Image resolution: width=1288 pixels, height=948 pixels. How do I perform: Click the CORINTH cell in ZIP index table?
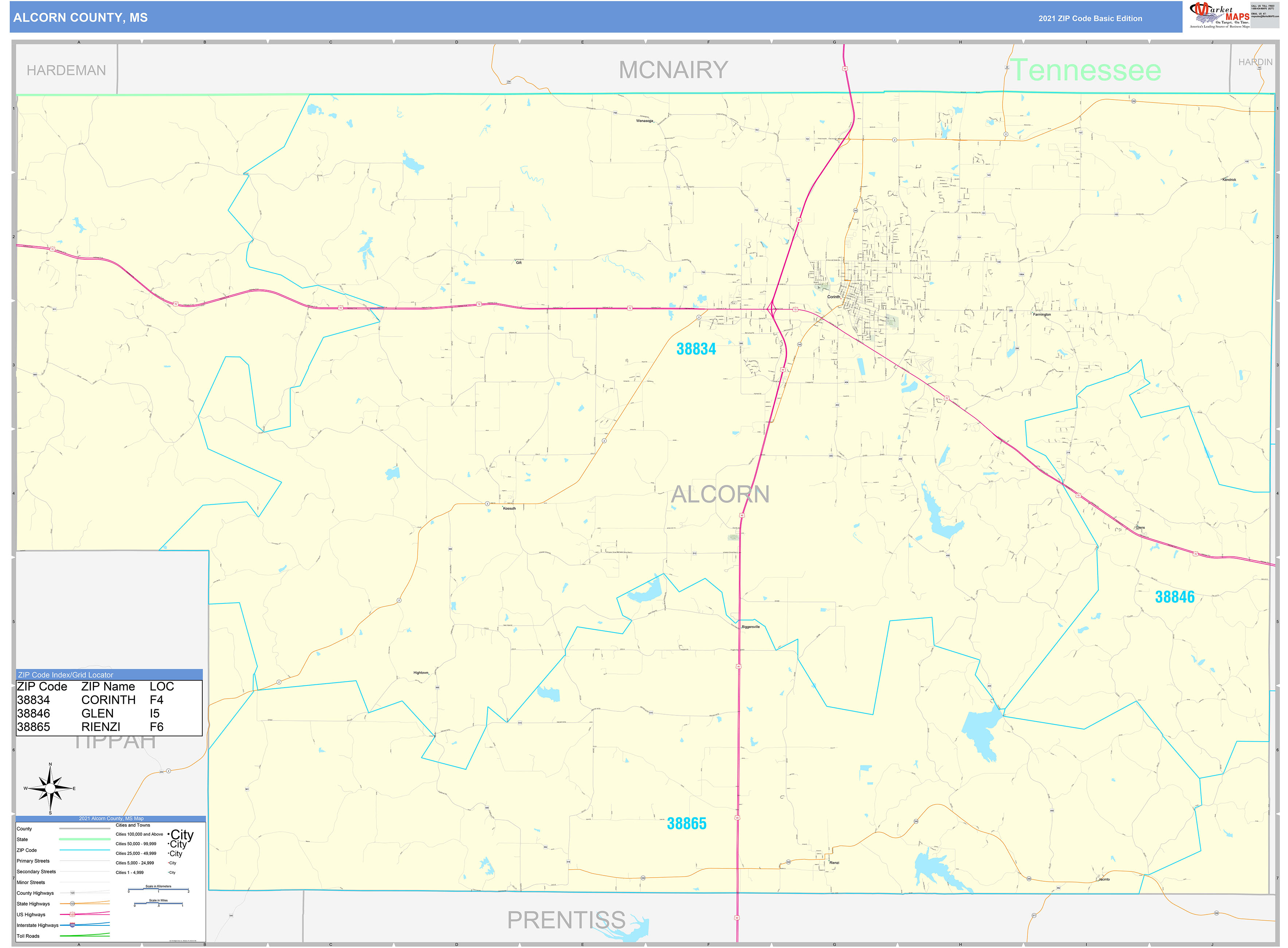(x=108, y=700)
